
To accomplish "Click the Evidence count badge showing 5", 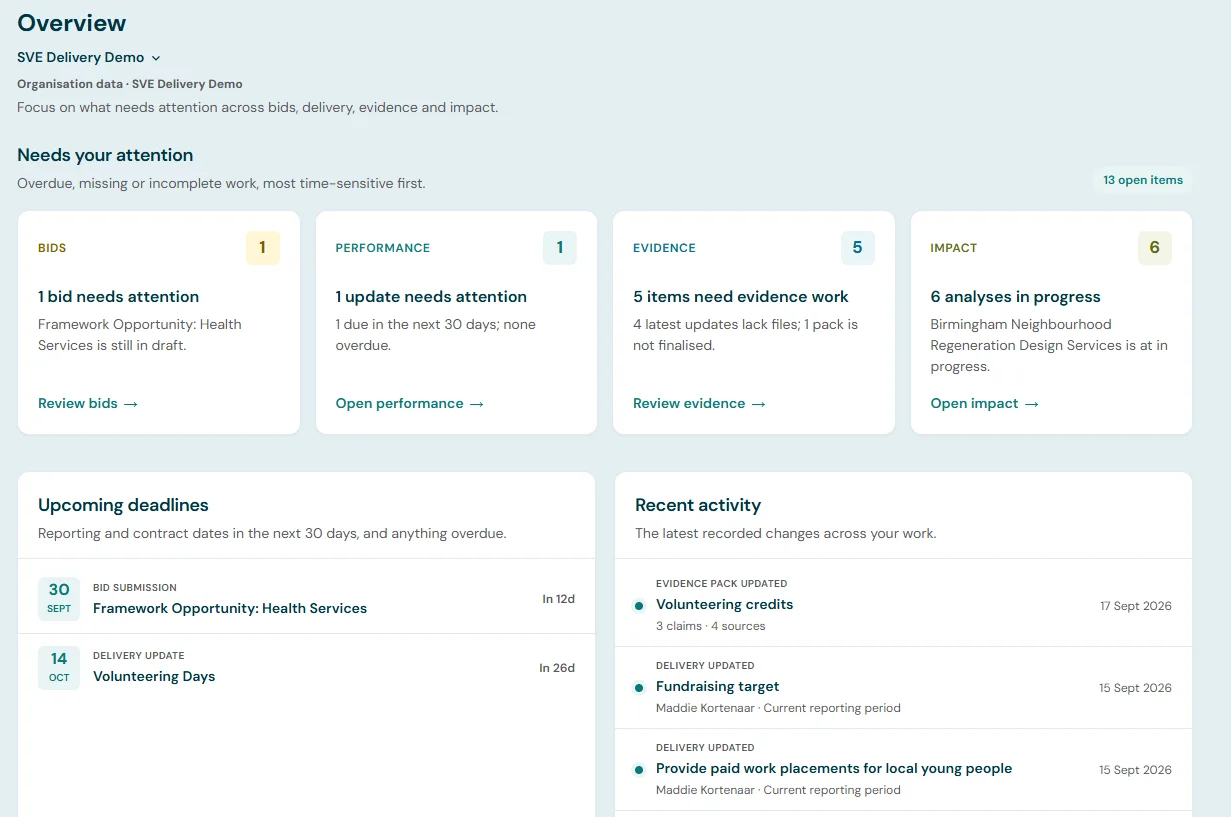I will pos(858,248).
